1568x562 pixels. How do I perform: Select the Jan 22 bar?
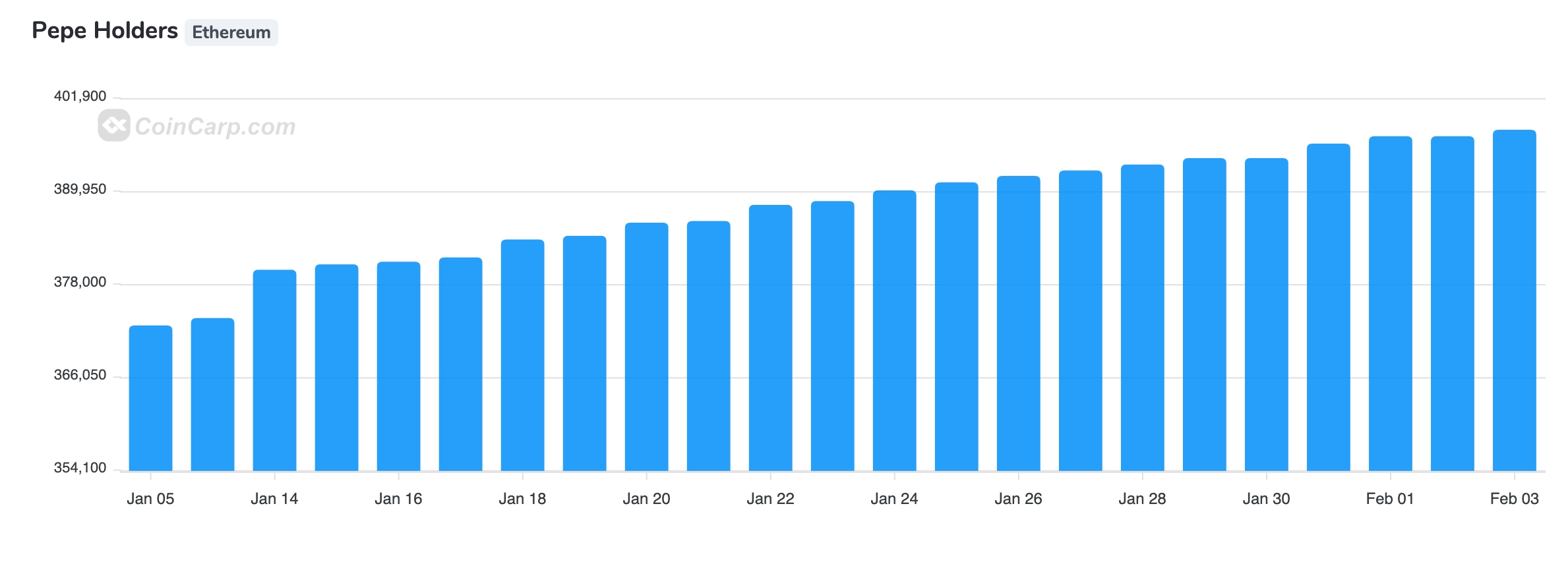[x=771, y=338]
